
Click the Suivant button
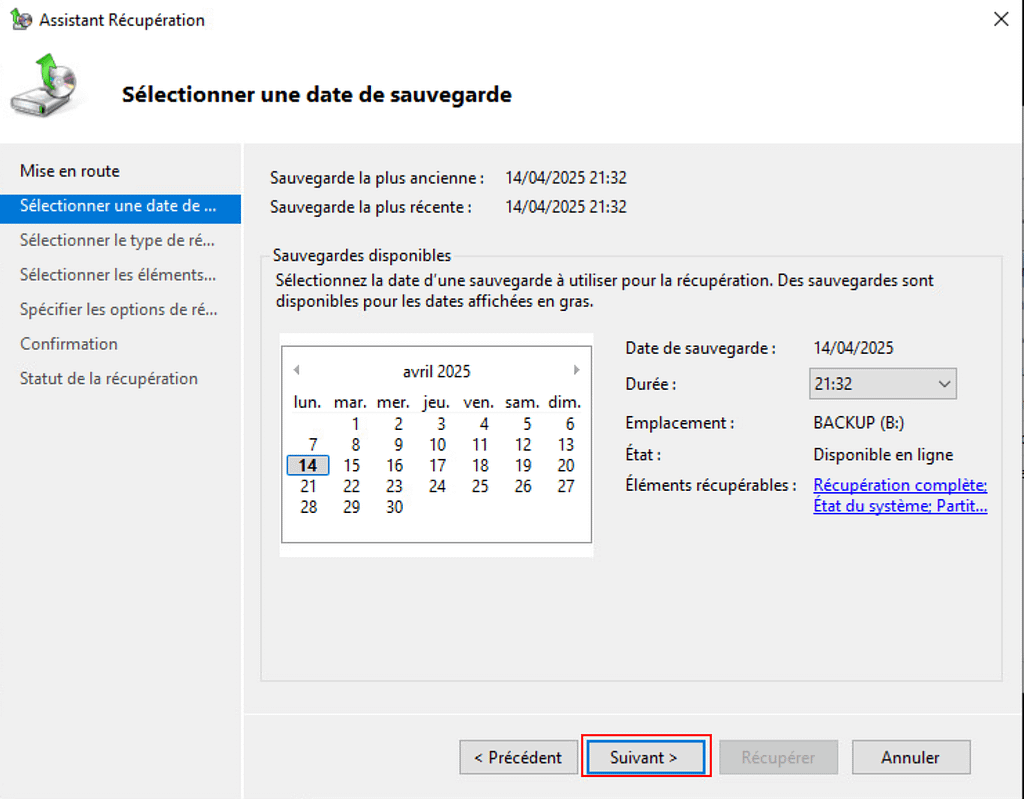(x=645, y=757)
